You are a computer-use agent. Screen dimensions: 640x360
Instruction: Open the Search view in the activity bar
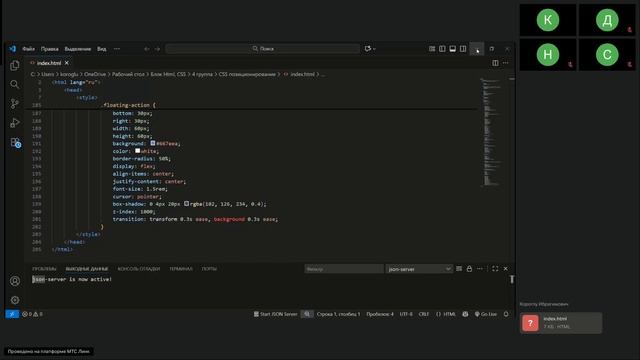15,84
